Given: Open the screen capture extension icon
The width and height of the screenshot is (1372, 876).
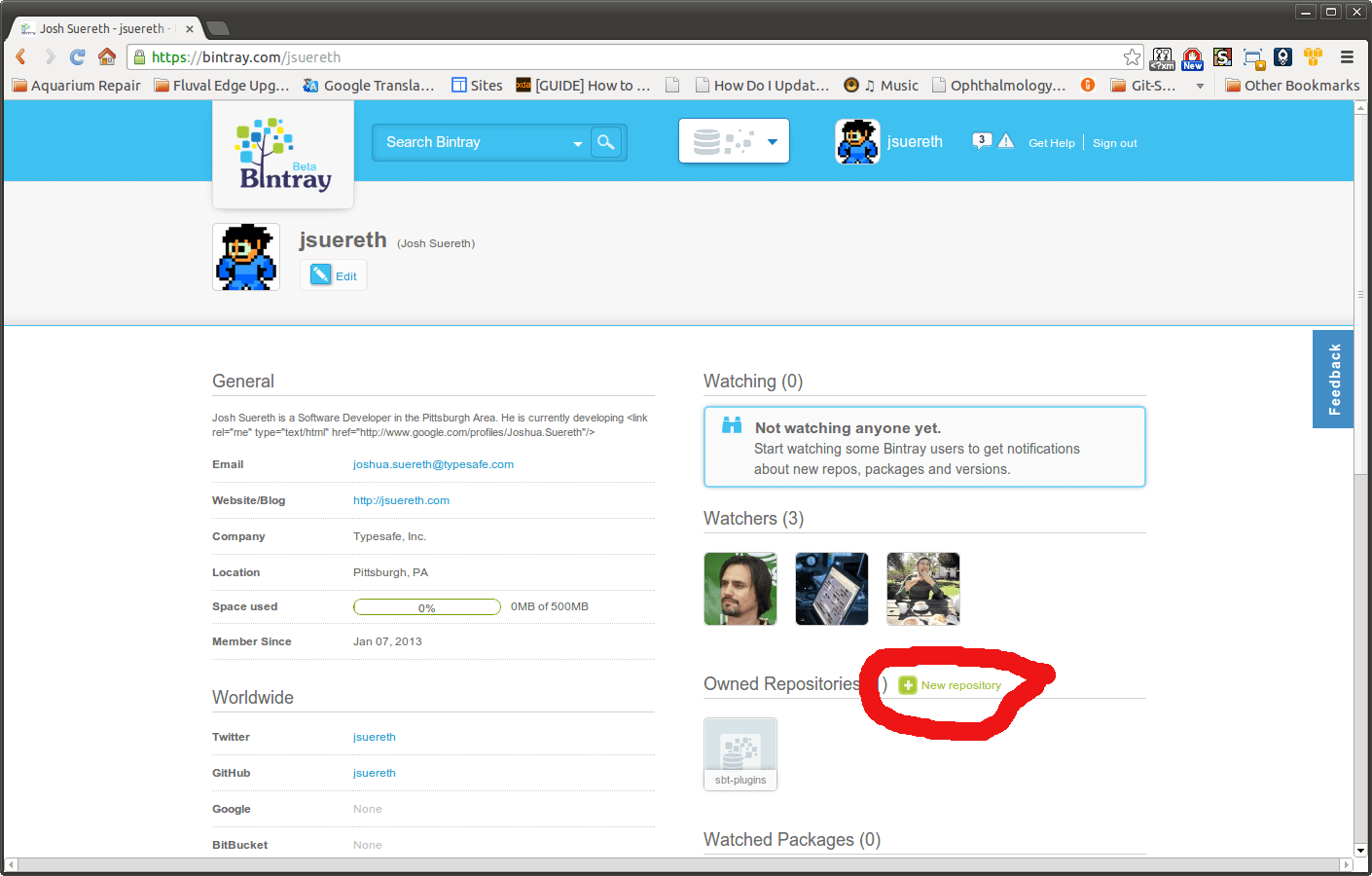Looking at the screenshot, I should click(x=1253, y=58).
